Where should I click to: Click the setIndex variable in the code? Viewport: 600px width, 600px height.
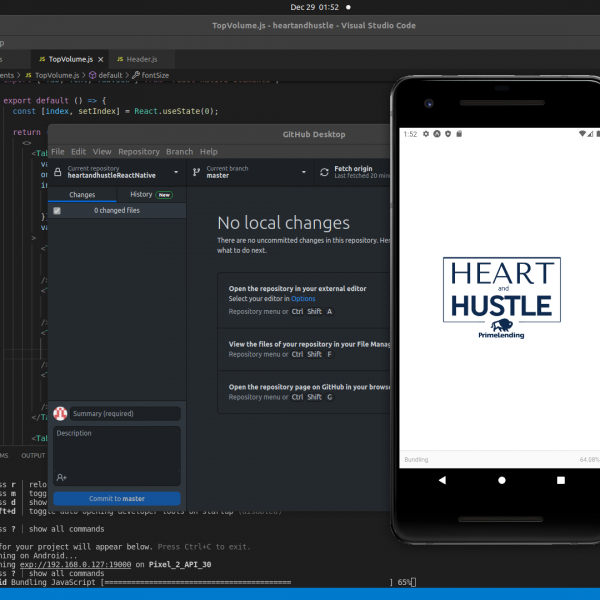point(99,111)
